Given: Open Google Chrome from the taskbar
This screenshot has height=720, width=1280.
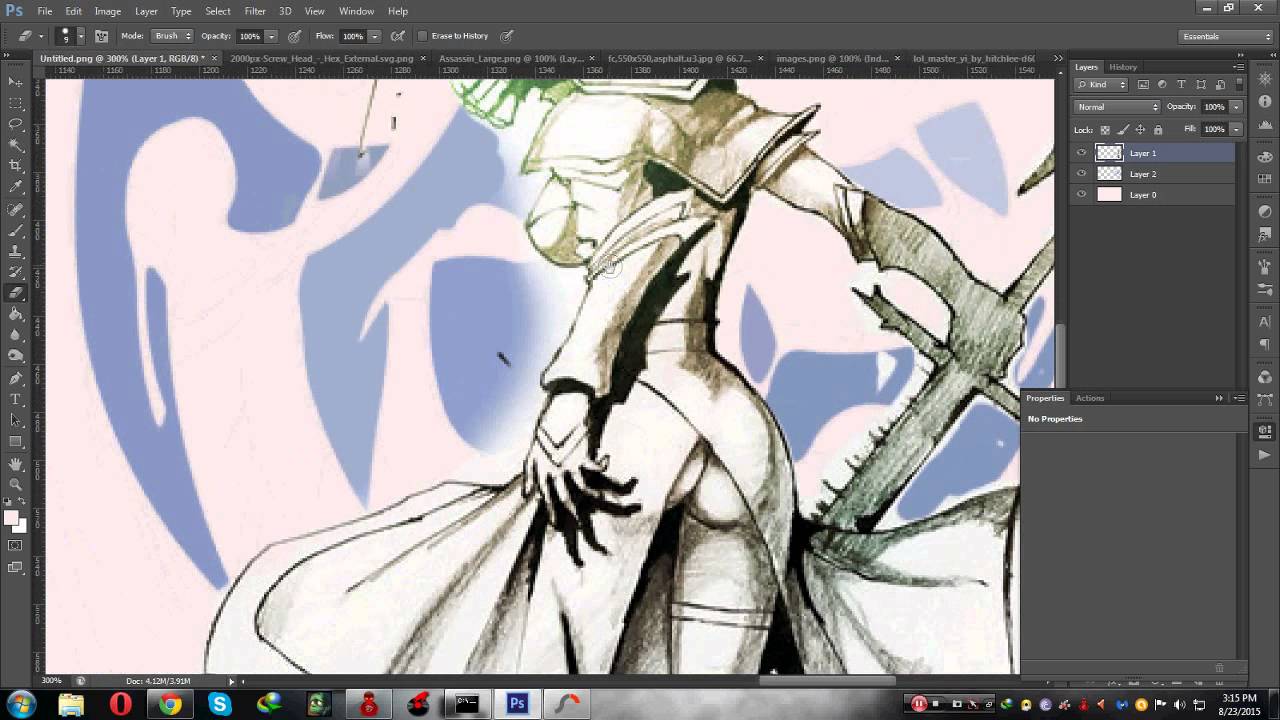Looking at the screenshot, I should pyautogui.click(x=170, y=705).
